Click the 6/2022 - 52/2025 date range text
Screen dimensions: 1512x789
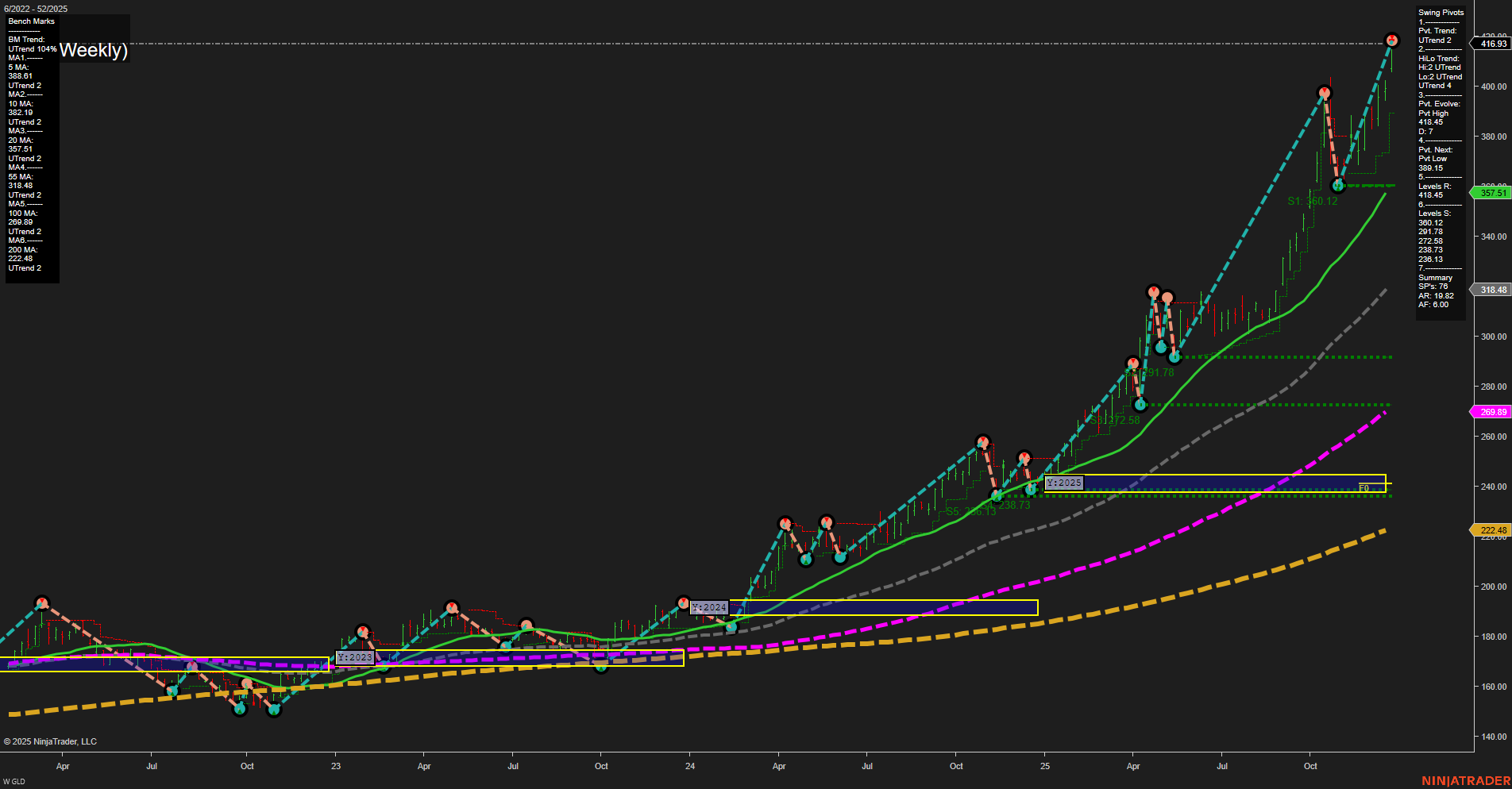pos(36,9)
